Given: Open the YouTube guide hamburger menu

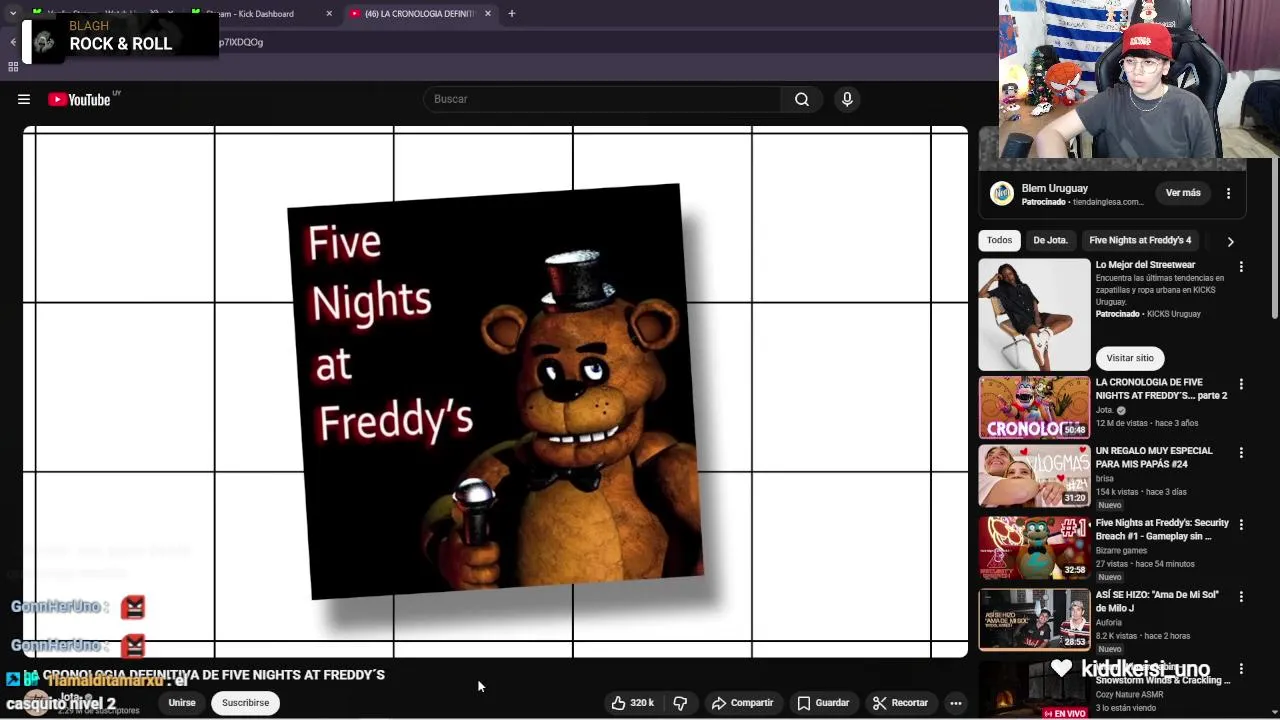Looking at the screenshot, I should 24,99.
